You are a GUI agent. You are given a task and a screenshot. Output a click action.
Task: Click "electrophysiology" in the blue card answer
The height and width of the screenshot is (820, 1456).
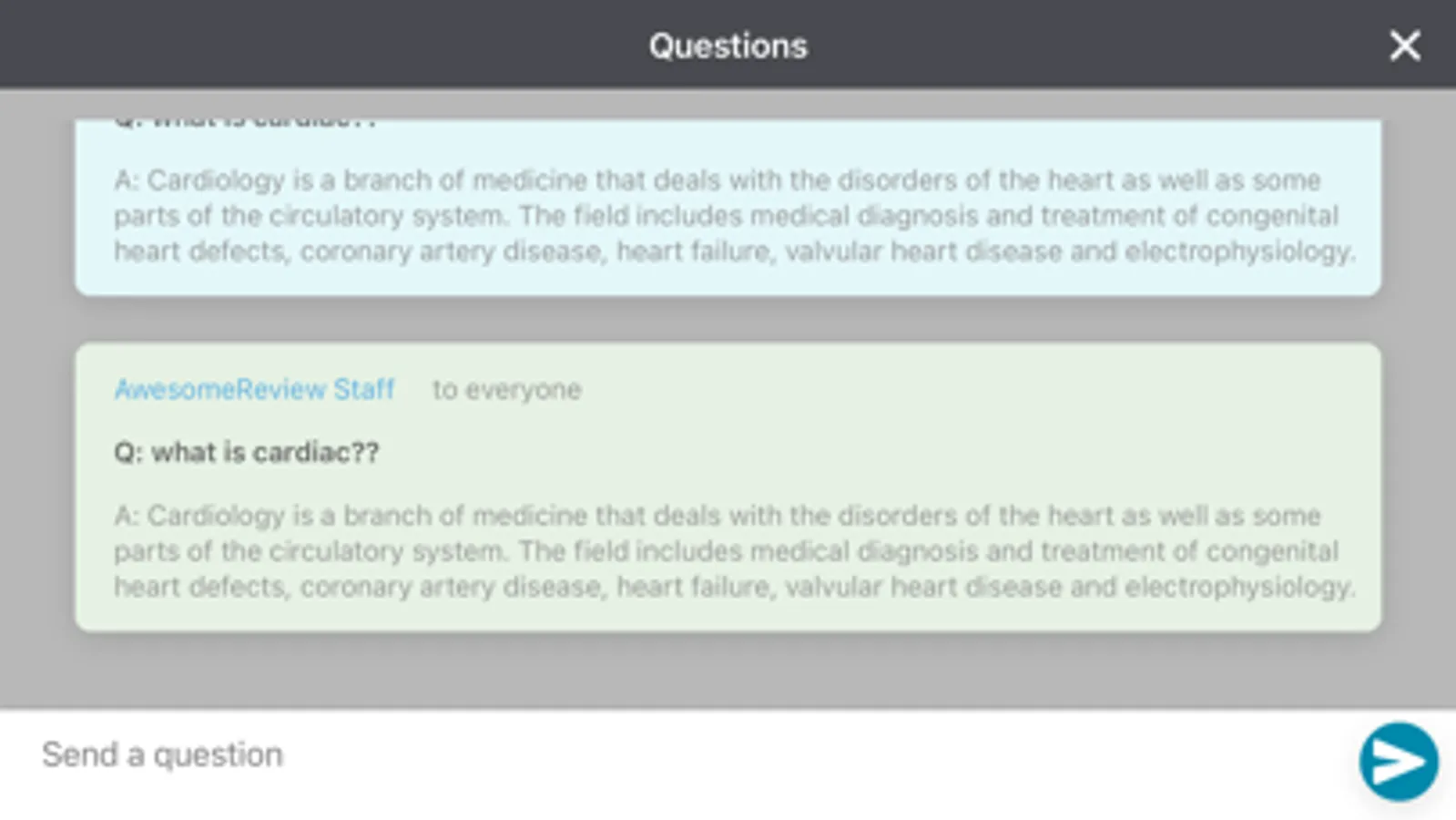tap(1238, 251)
